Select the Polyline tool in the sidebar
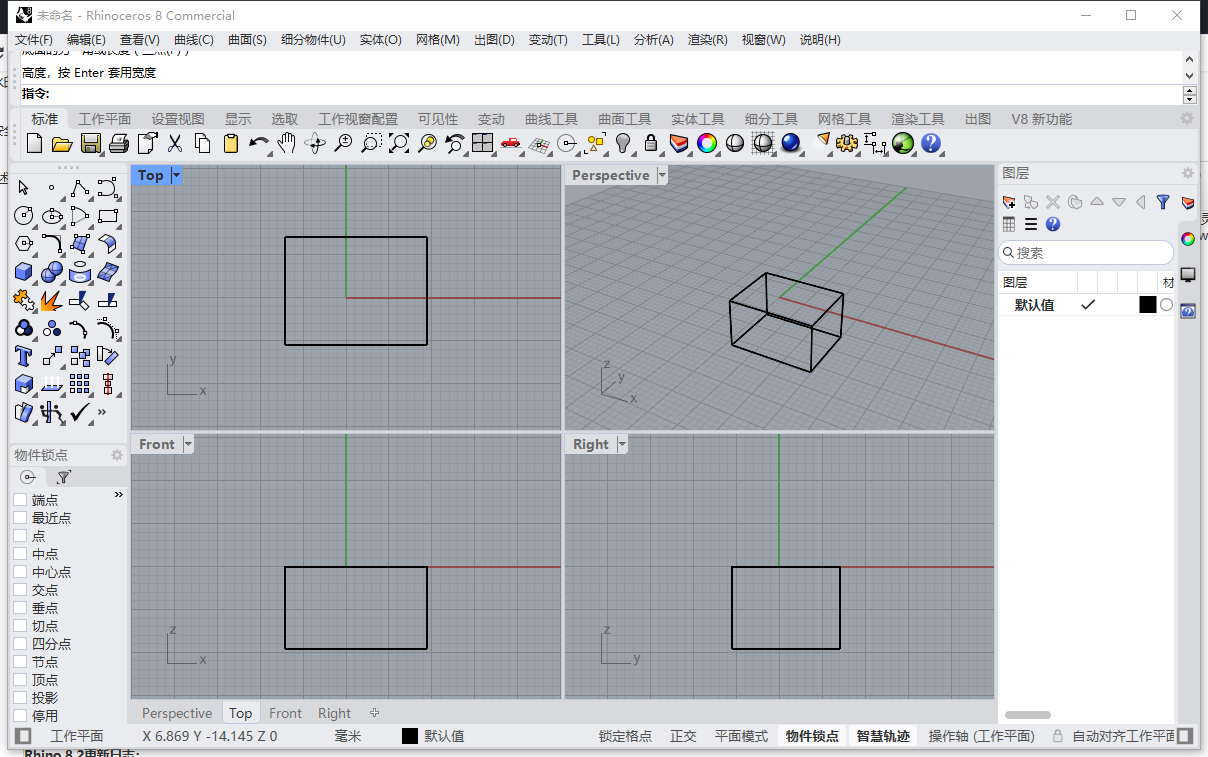The height and width of the screenshot is (757, 1208). coord(80,188)
